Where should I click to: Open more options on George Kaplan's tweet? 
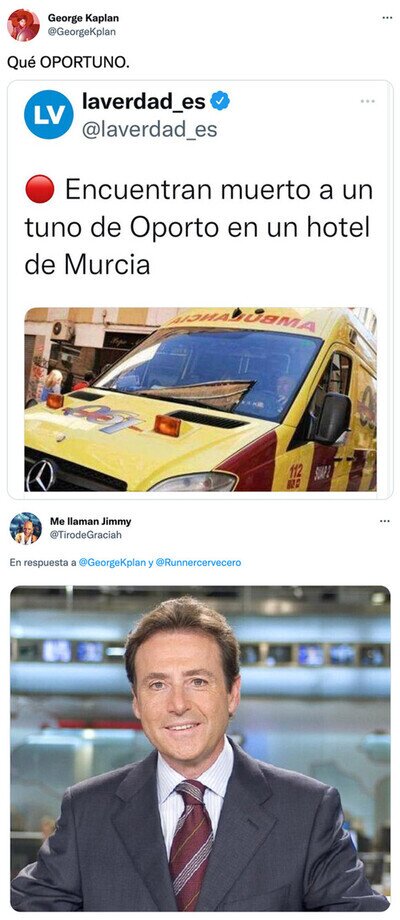click(387, 18)
